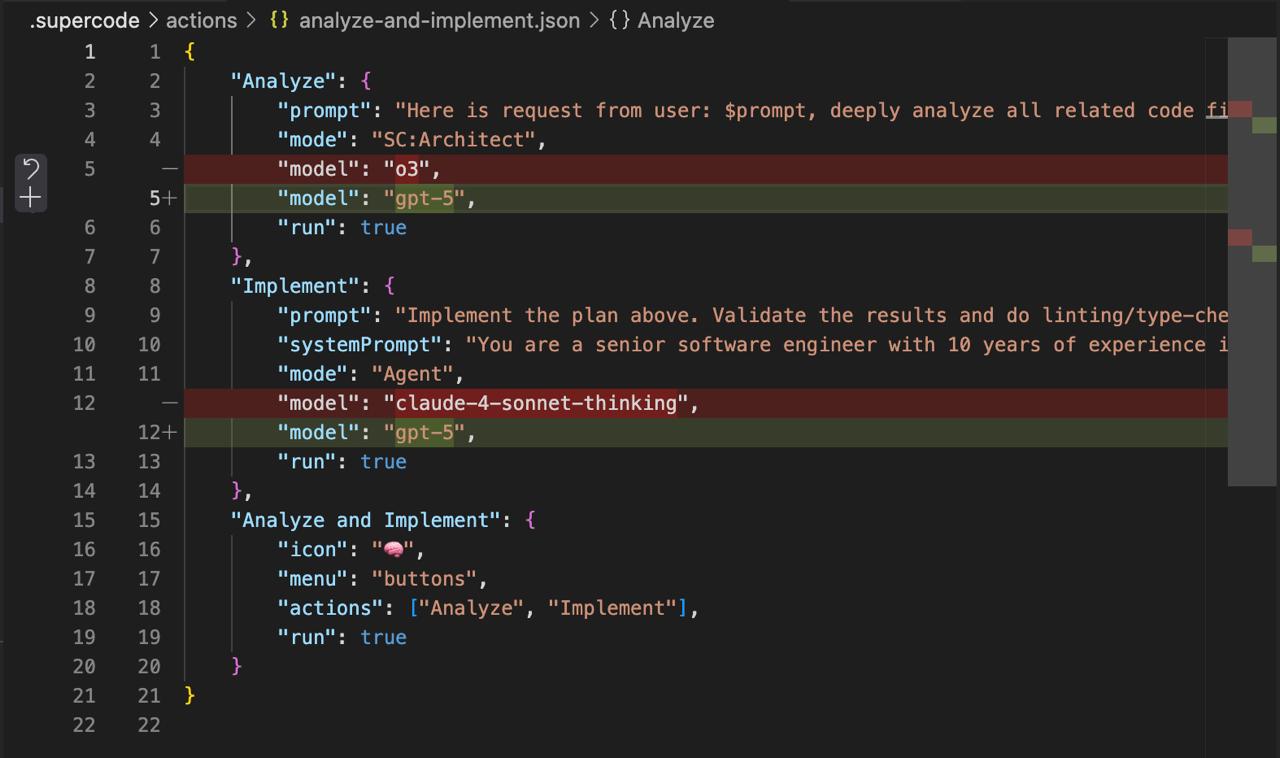The image size is (1280, 758).
Task: Click the plus marker beside added line 5
Action: [169, 198]
